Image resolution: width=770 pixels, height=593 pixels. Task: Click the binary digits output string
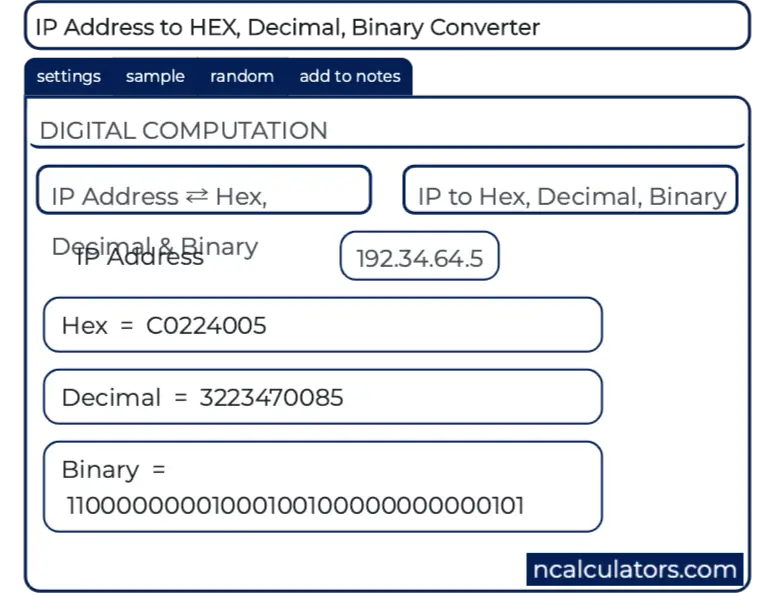pyautogui.click(x=295, y=505)
